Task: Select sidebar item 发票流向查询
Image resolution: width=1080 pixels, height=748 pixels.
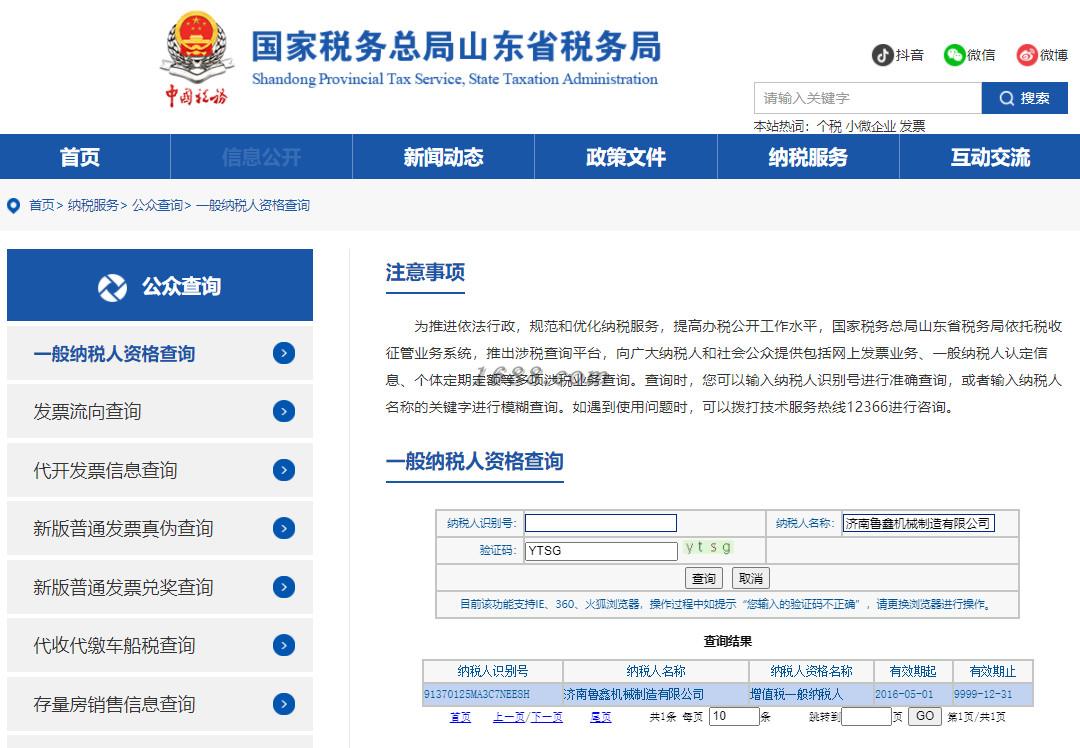Action: tap(160, 411)
